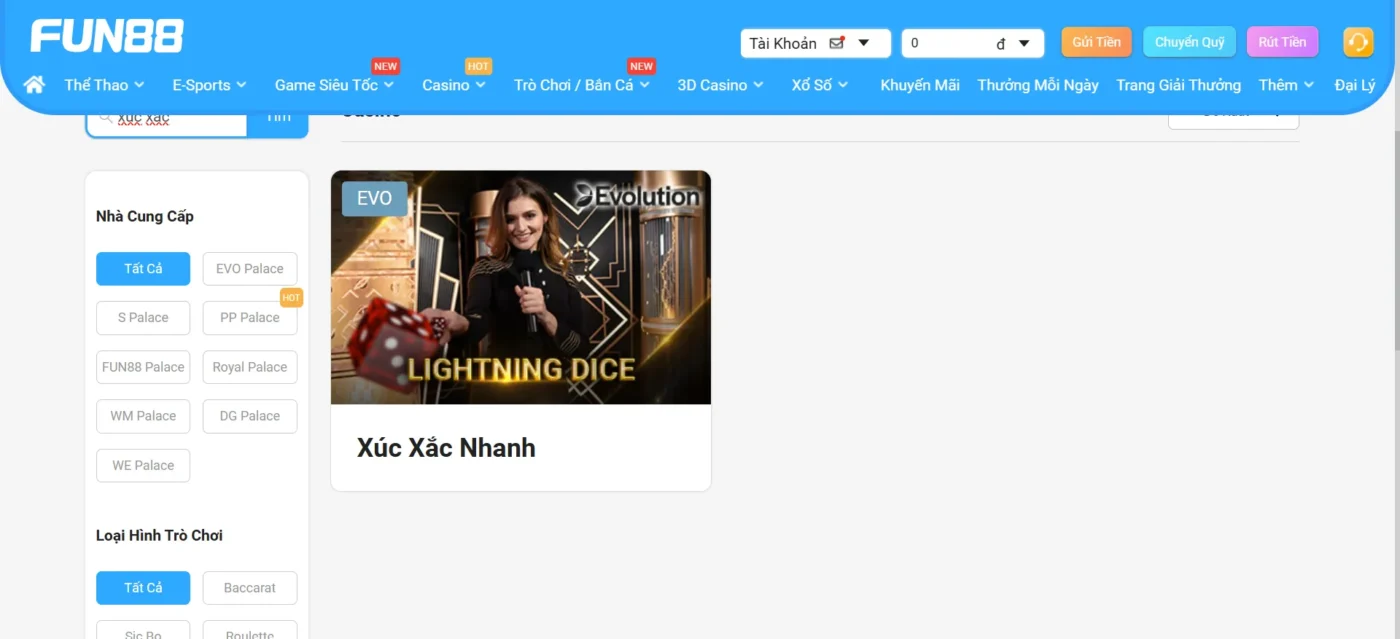Filter by DG Palace provider

250,416
